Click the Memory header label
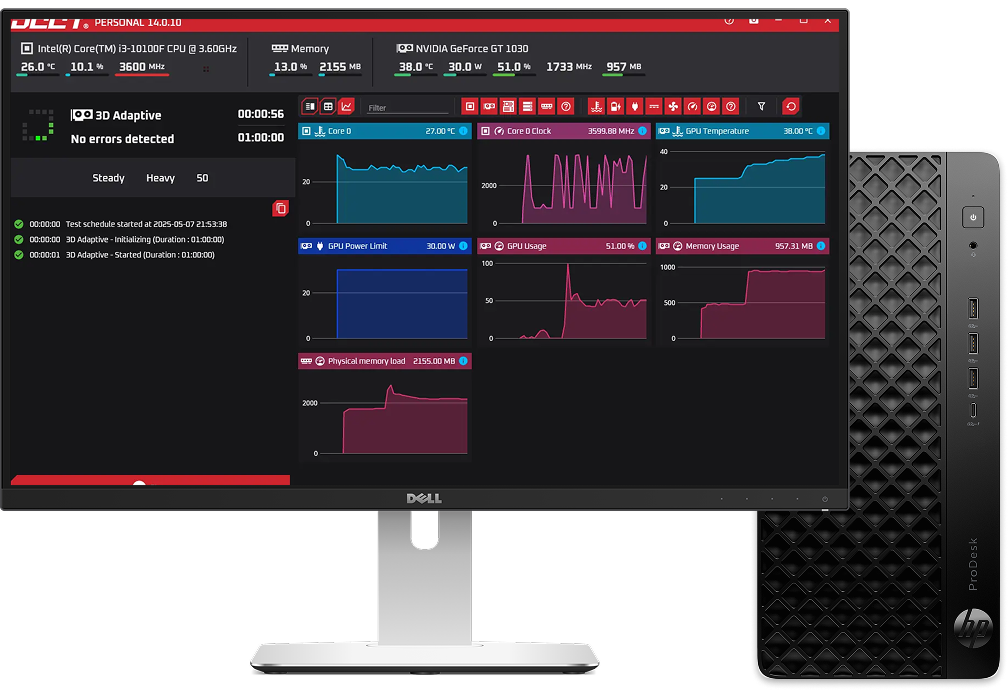 point(309,49)
